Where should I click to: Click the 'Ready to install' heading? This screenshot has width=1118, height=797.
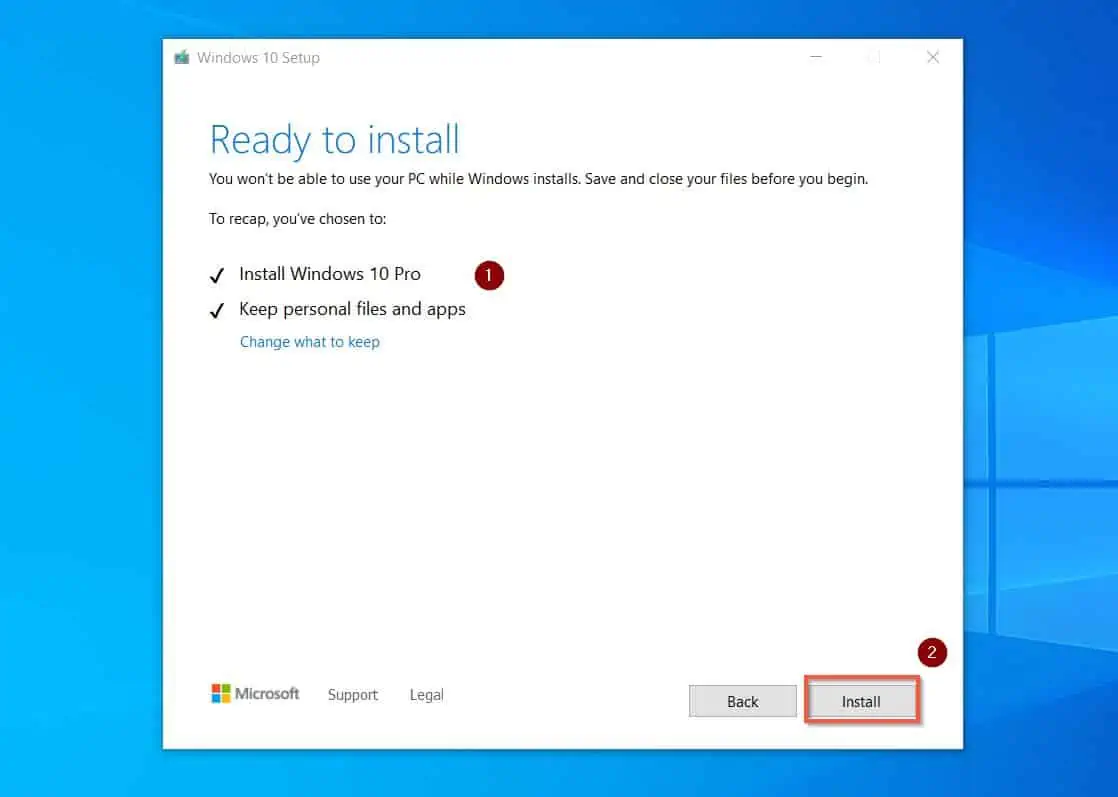(x=334, y=140)
